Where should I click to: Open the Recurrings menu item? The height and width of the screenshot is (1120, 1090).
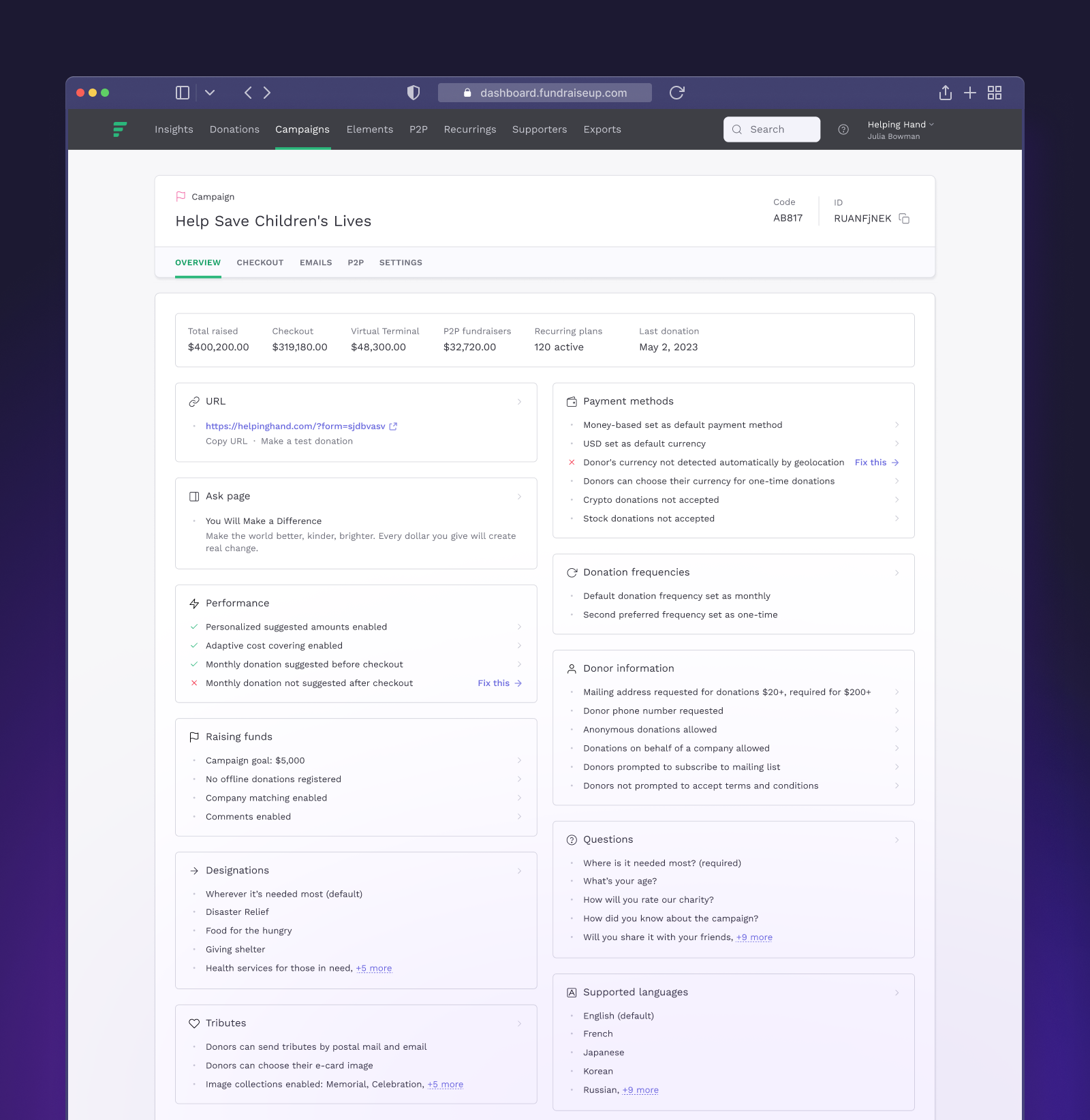click(x=470, y=129)
